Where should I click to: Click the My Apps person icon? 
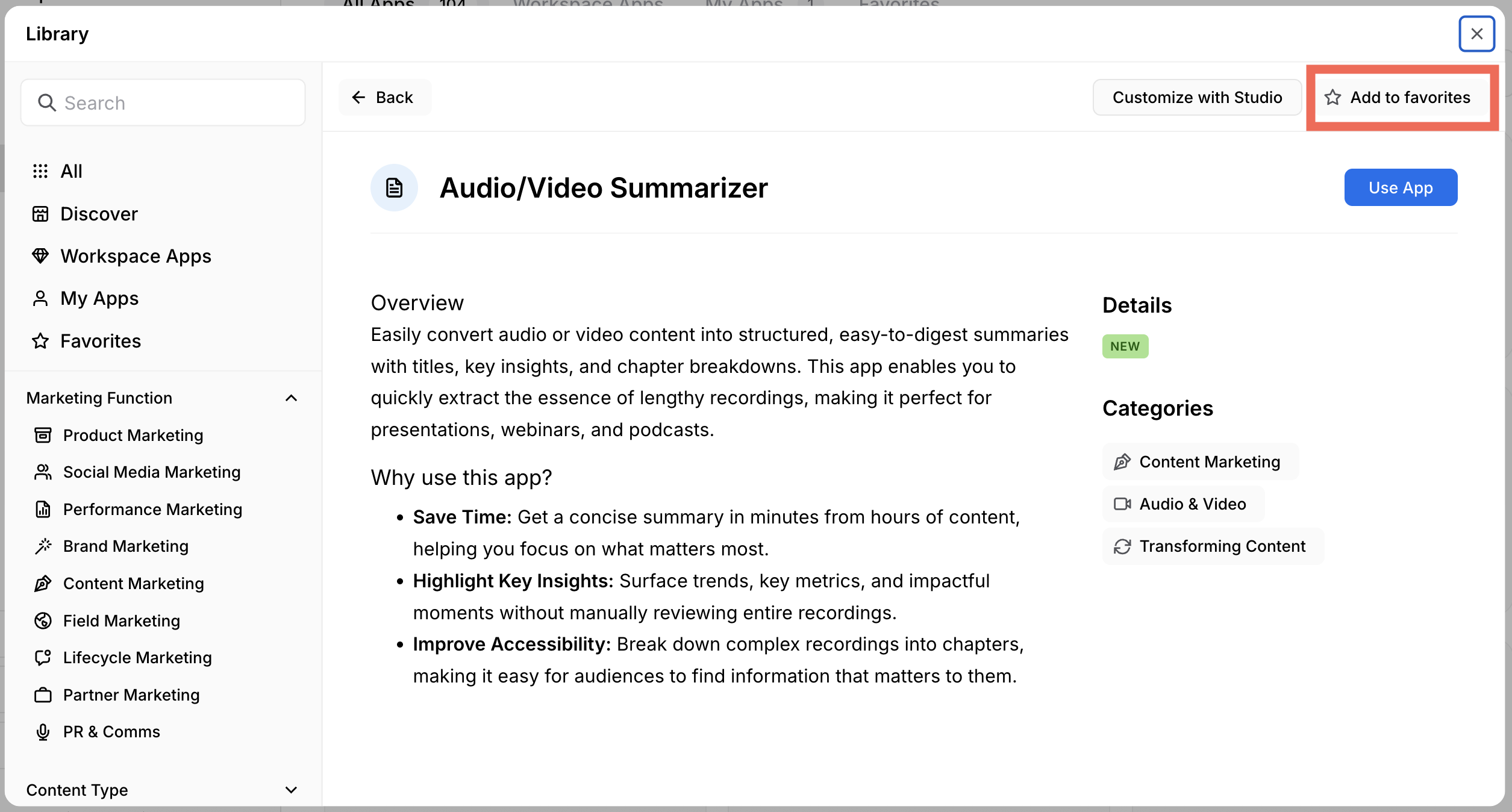(40, 299)
